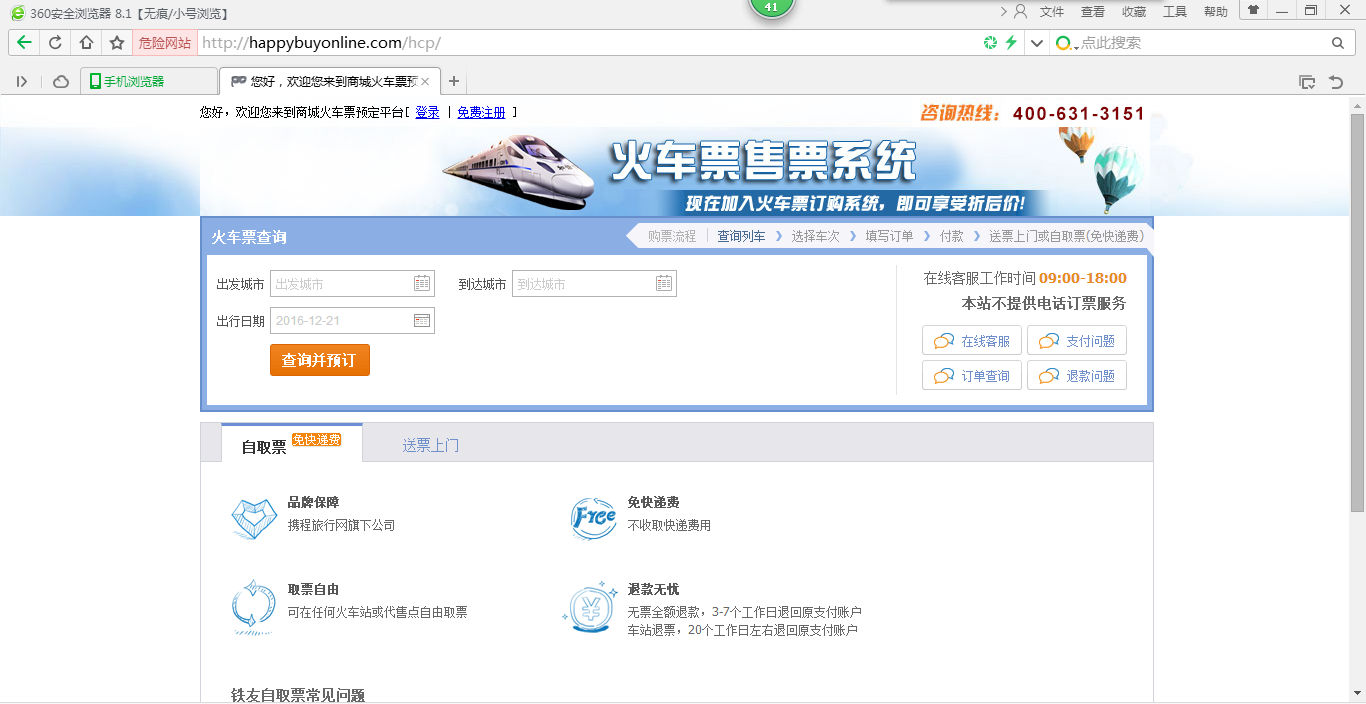Click the 退款无忧 yen coin icon

[592, 607]
